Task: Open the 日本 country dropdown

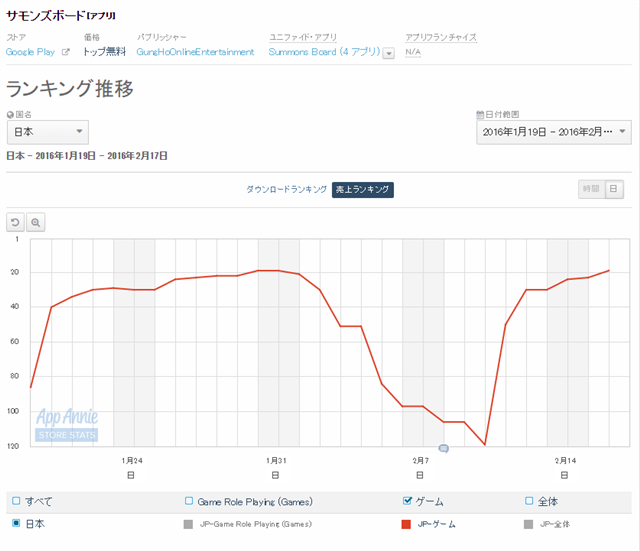Action: tap(48, 132)
